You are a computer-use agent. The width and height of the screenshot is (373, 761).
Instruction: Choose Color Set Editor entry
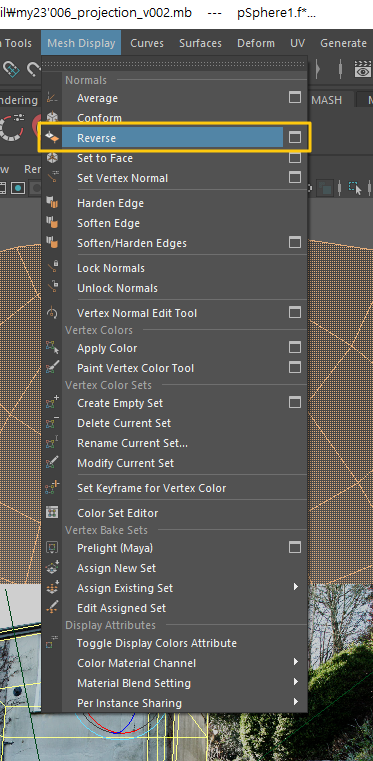(x=118, y=513)
